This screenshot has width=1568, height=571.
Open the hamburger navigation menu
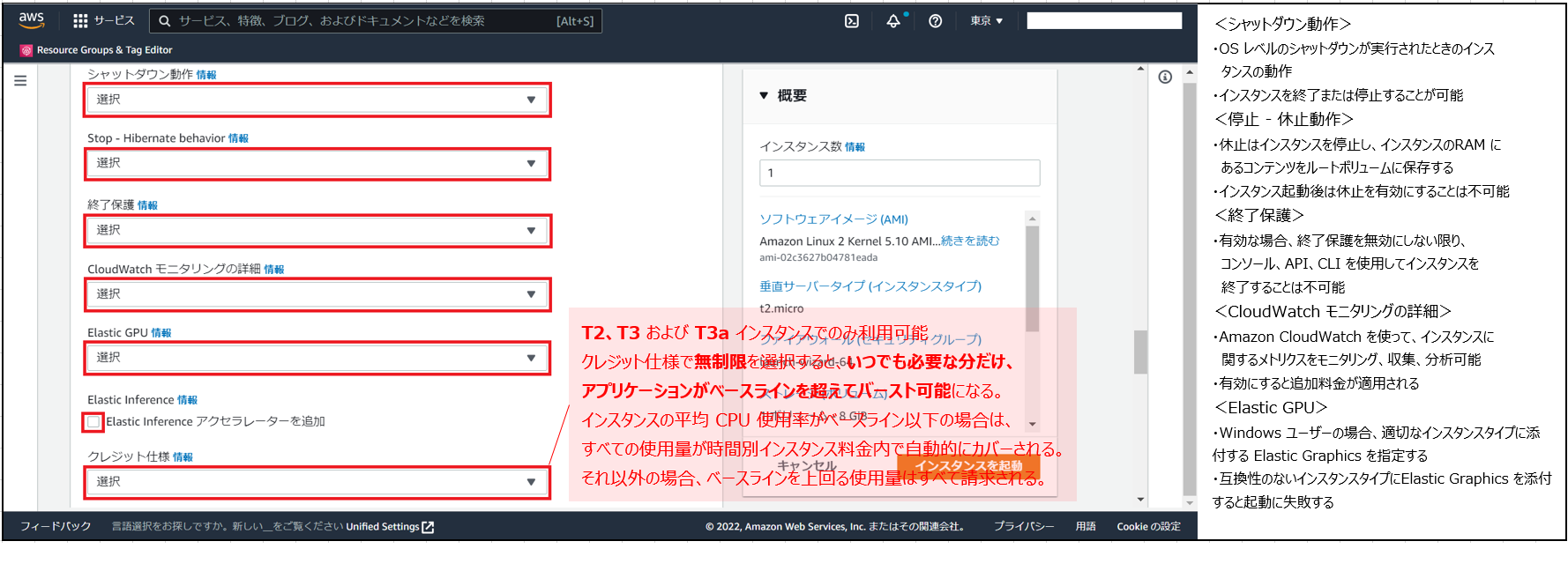pyautogui.click(x=20, y=80)
